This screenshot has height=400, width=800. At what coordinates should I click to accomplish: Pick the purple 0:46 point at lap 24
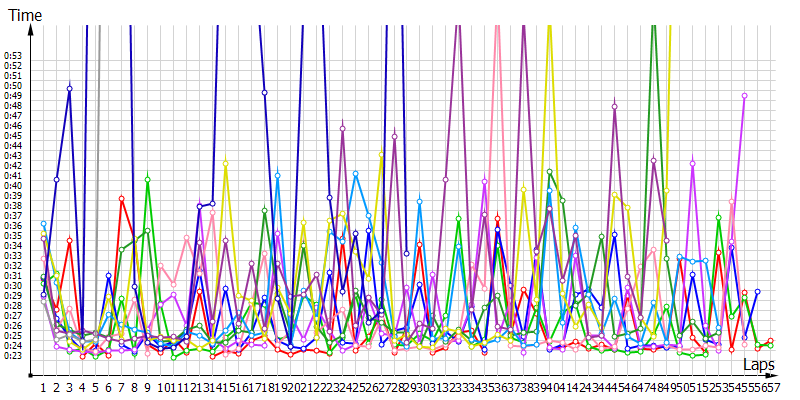click(343, 127)
